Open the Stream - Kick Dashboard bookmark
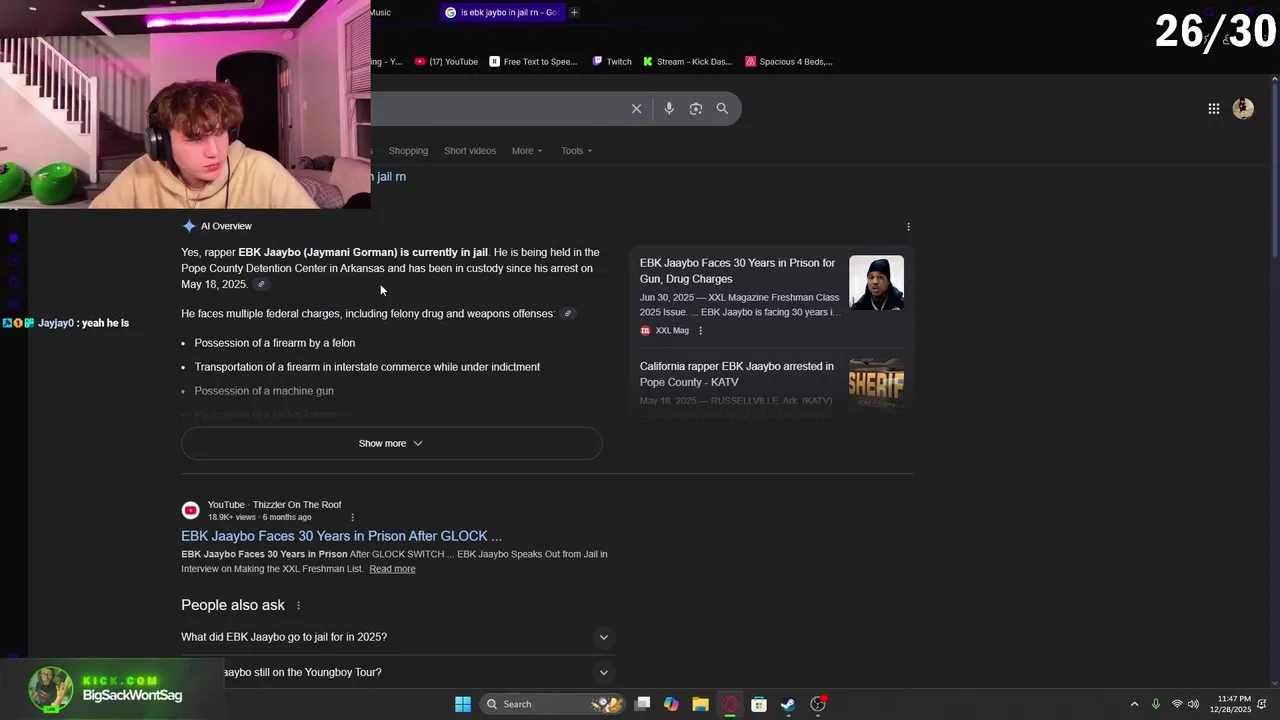This screenshot has width=1280, height=720. [x=688, y=62]
